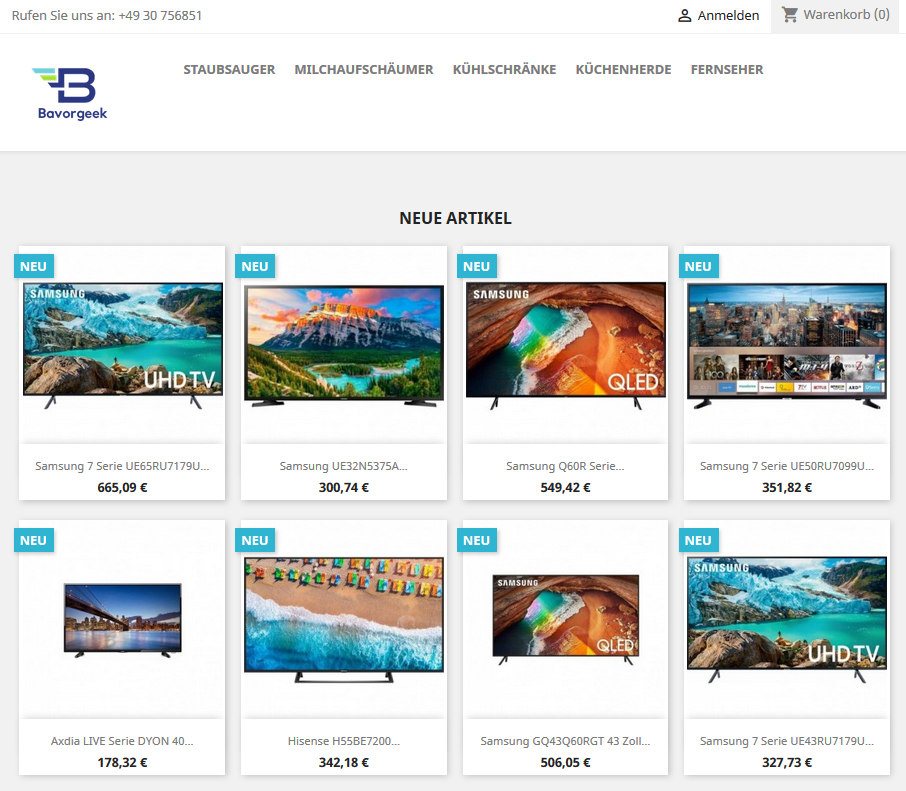Click the phone number +49 30 756851 text
The height and width of the screenshot is (791, 906).
[160, 16]
